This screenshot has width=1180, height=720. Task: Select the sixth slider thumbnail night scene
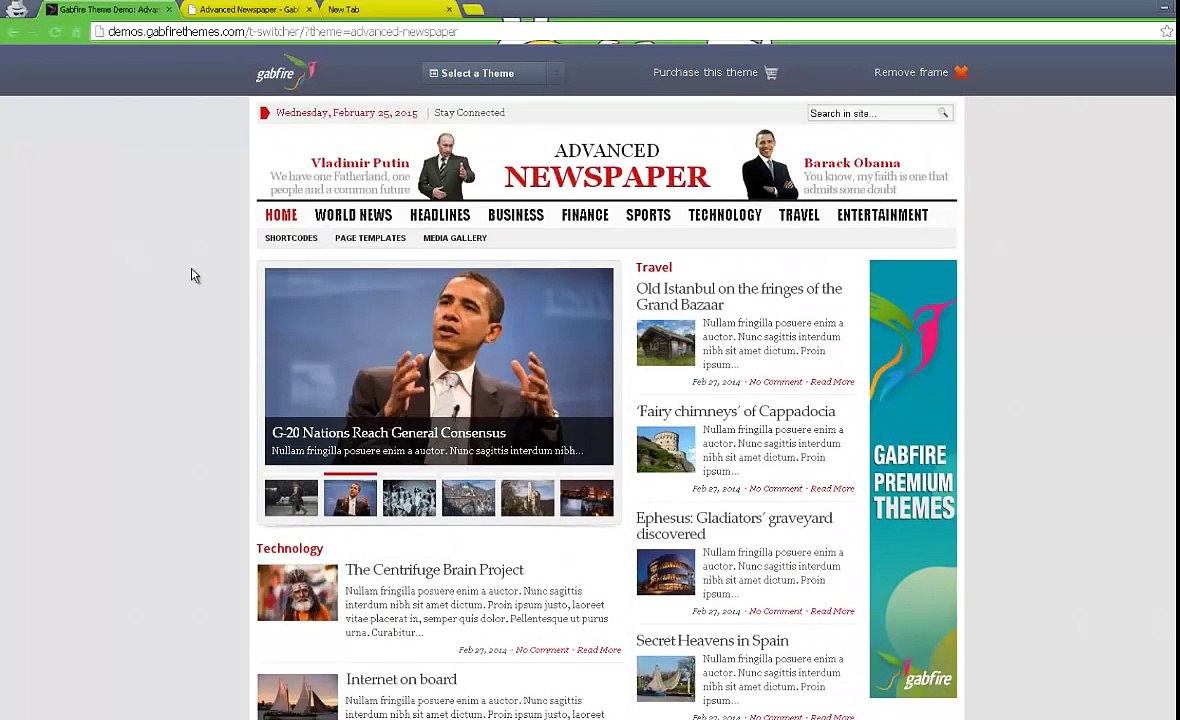click(x=586, y=498)
